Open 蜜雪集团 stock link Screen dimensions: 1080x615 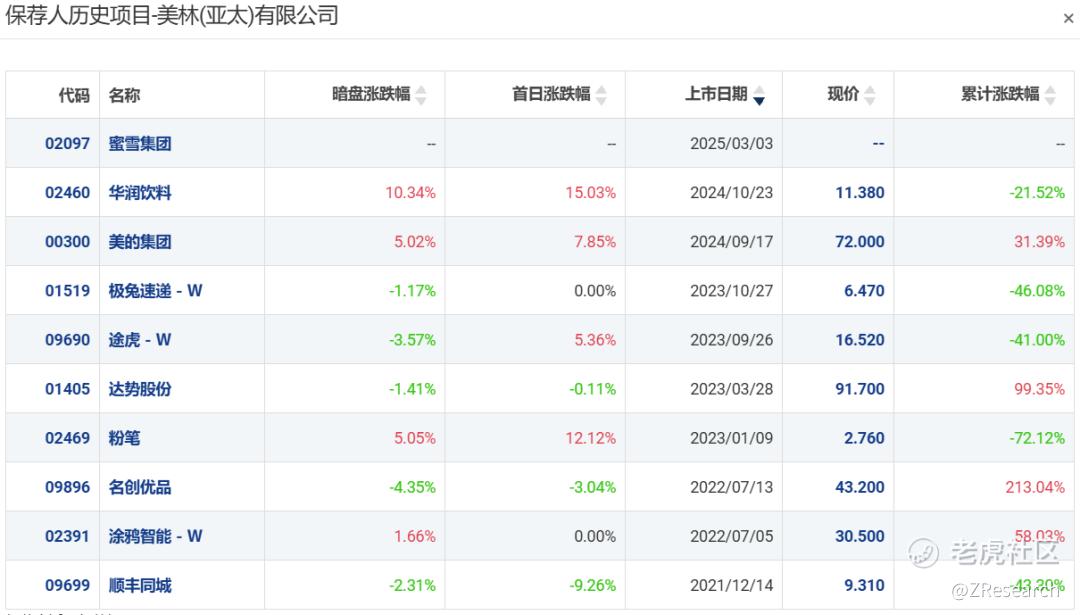(140, 143)
